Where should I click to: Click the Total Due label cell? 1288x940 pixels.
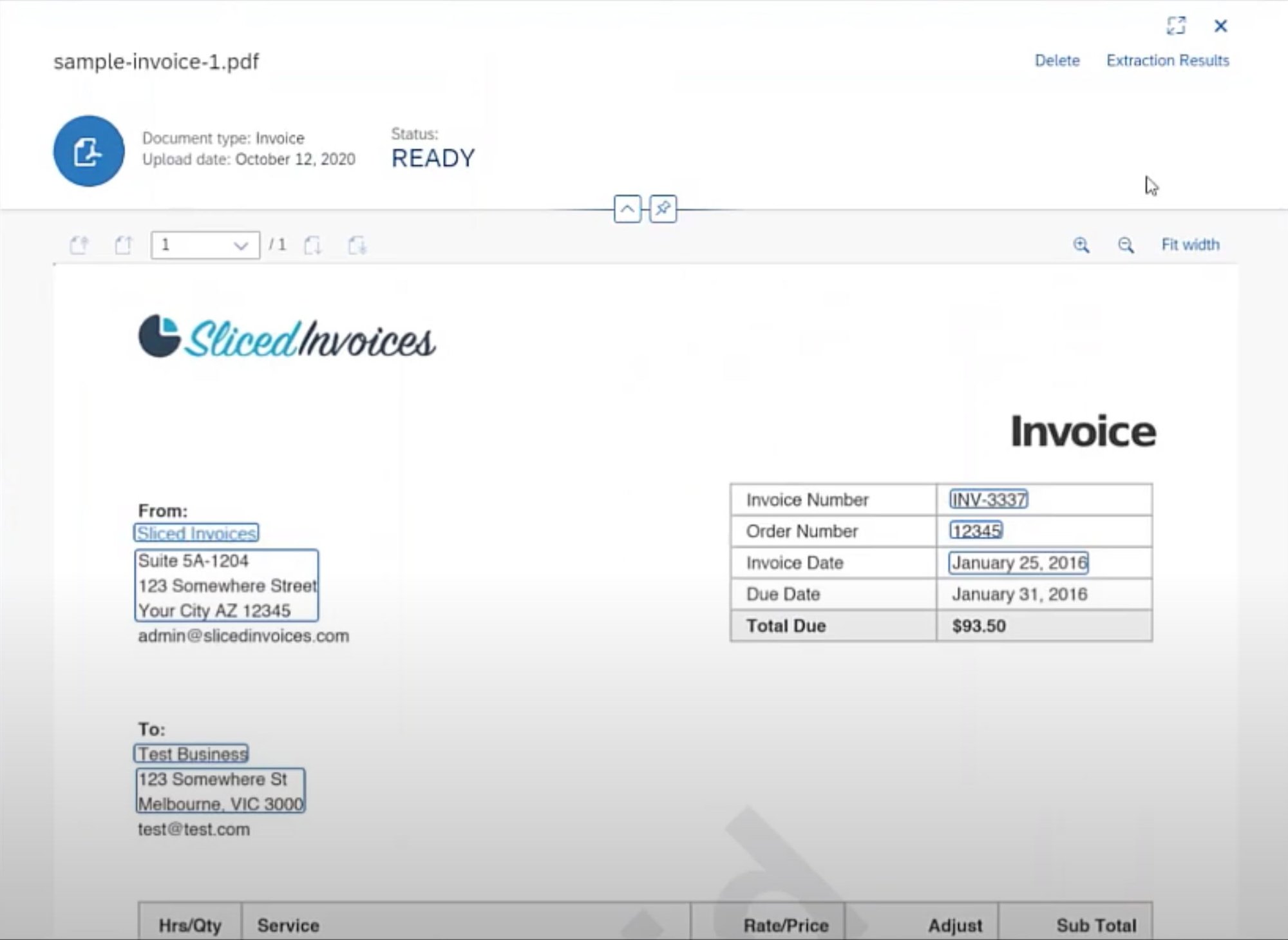(833, 626)
